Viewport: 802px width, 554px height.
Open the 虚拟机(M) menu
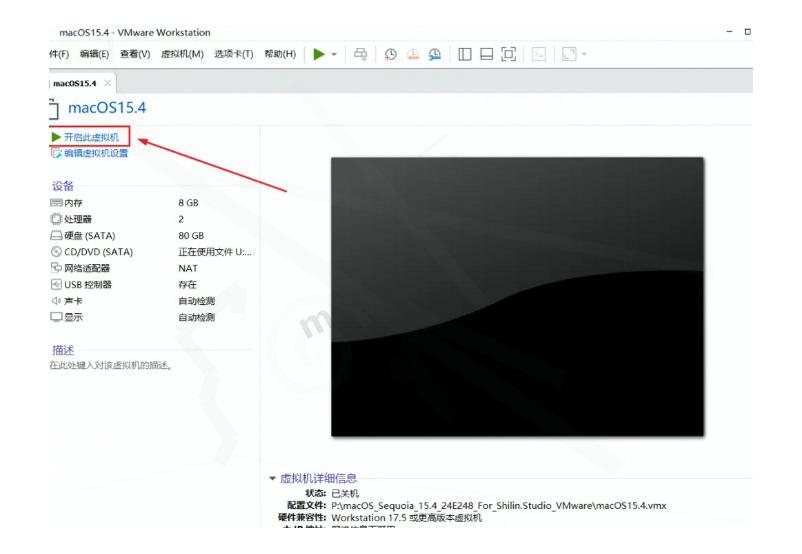[x=182, y=54]
